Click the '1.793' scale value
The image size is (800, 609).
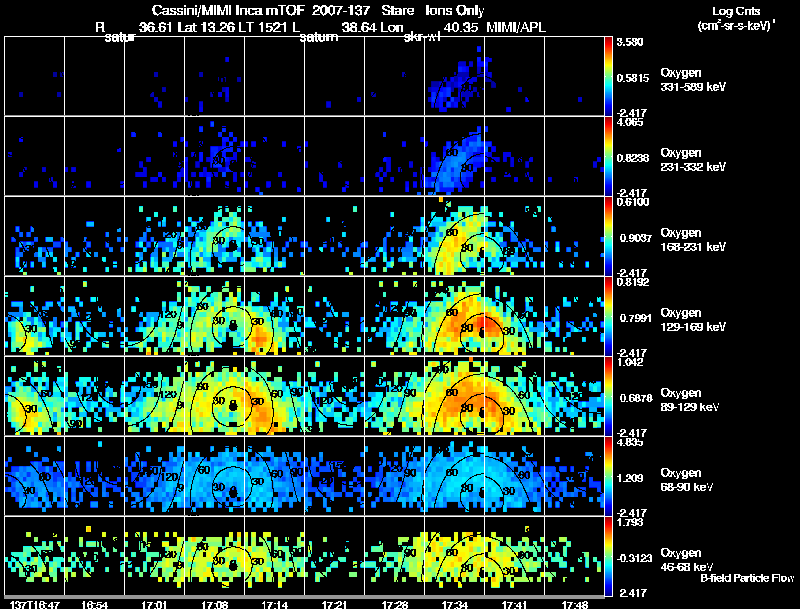pyautogui.click(x=630, y=522)
